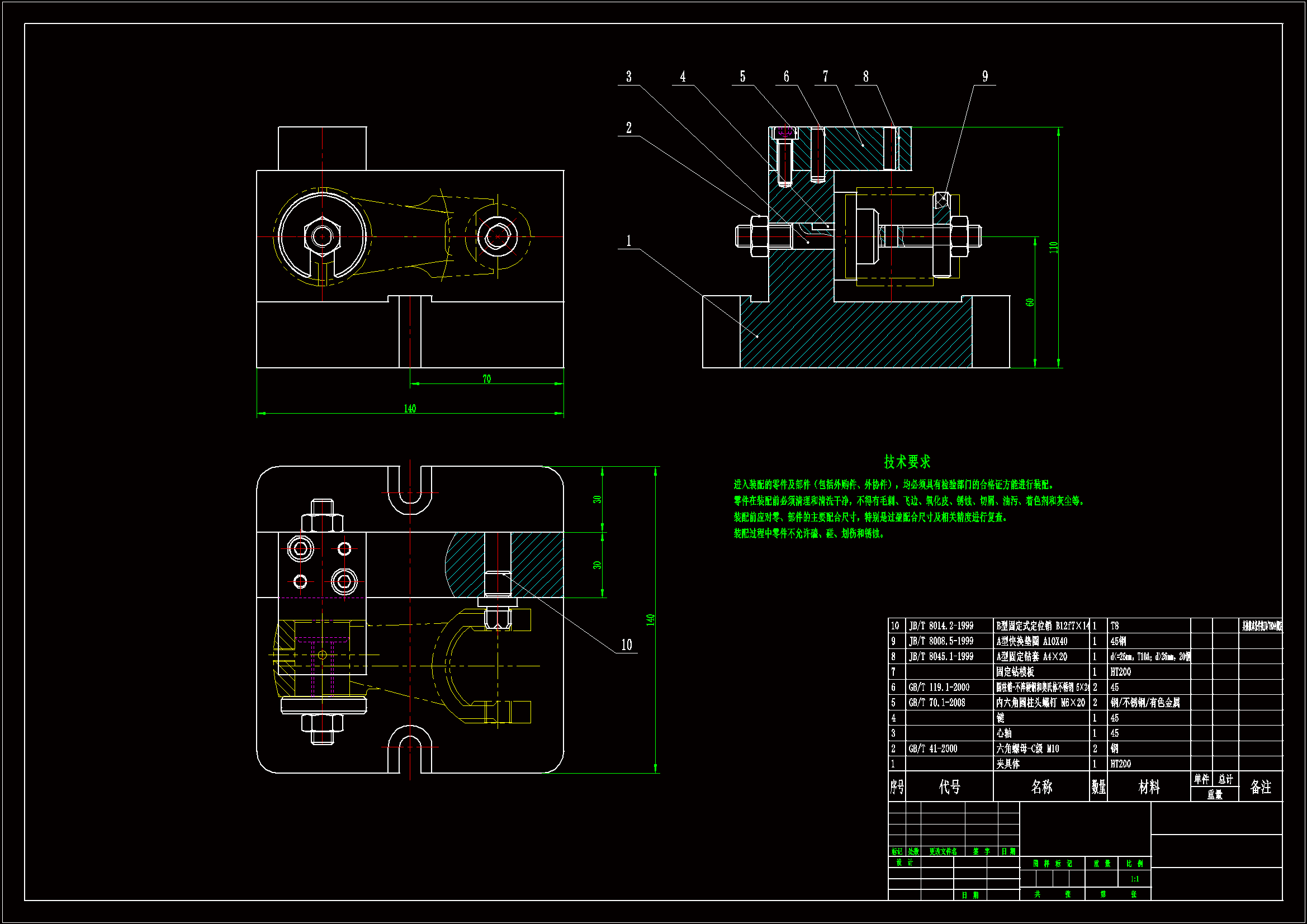Select the vertical 110 dimension text
The image size is (1307, 924).
click(x=1053, y=248)
